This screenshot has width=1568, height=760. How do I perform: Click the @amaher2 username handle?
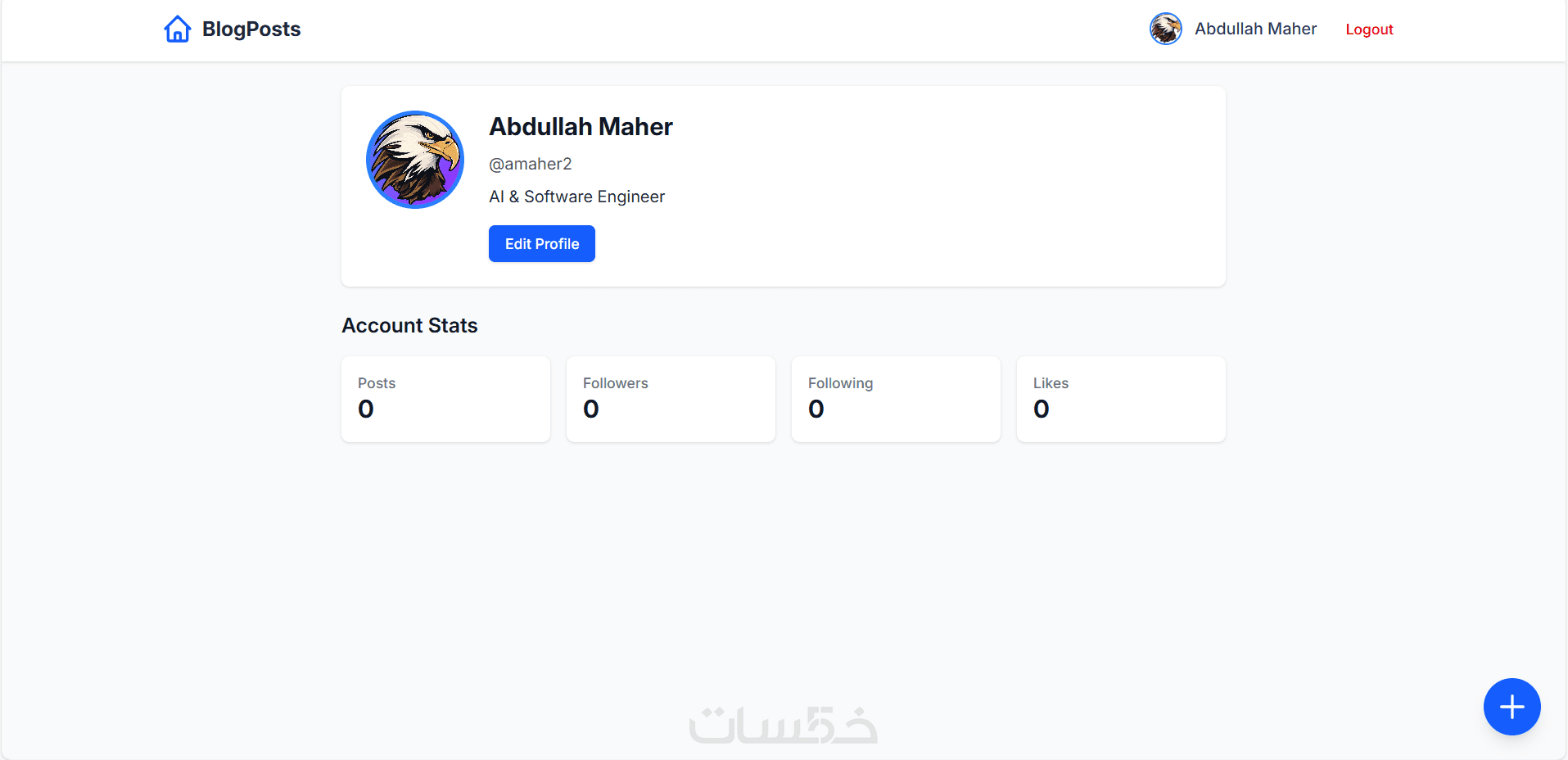(531, 164)
